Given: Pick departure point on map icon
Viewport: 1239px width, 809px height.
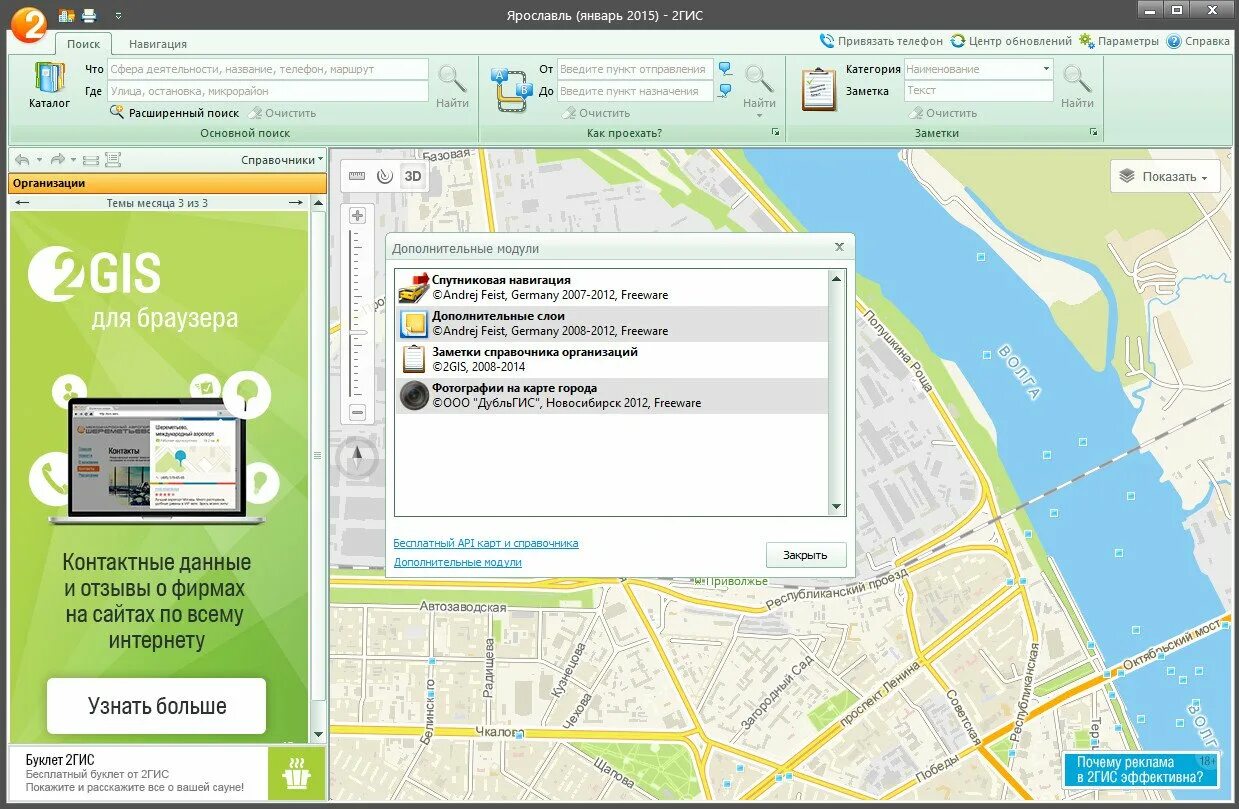Looking at the screenshot, I should [x=725, y=69].
